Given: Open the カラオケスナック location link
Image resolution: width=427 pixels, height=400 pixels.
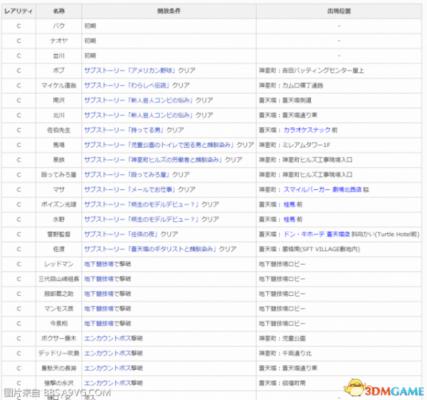Looking at the screenshot, I should pyautogui.click(x=307, y=130).
